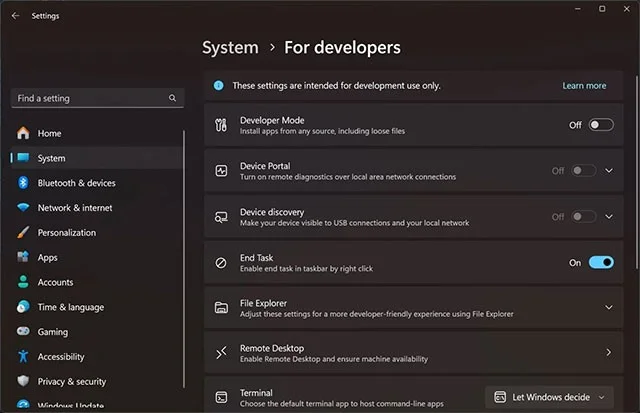Open the Let Windows decide dropdown
This screenshot has width=640, height=413.
(x=549, y=397)
